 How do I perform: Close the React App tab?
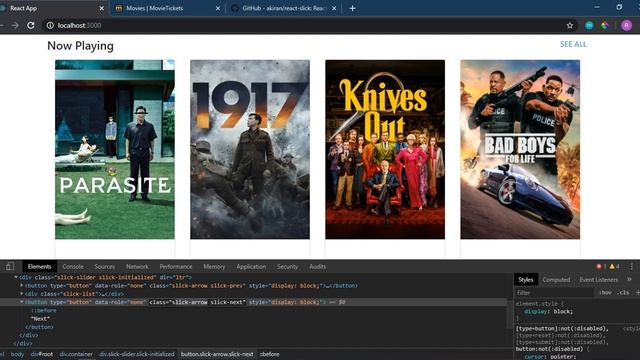102,8
